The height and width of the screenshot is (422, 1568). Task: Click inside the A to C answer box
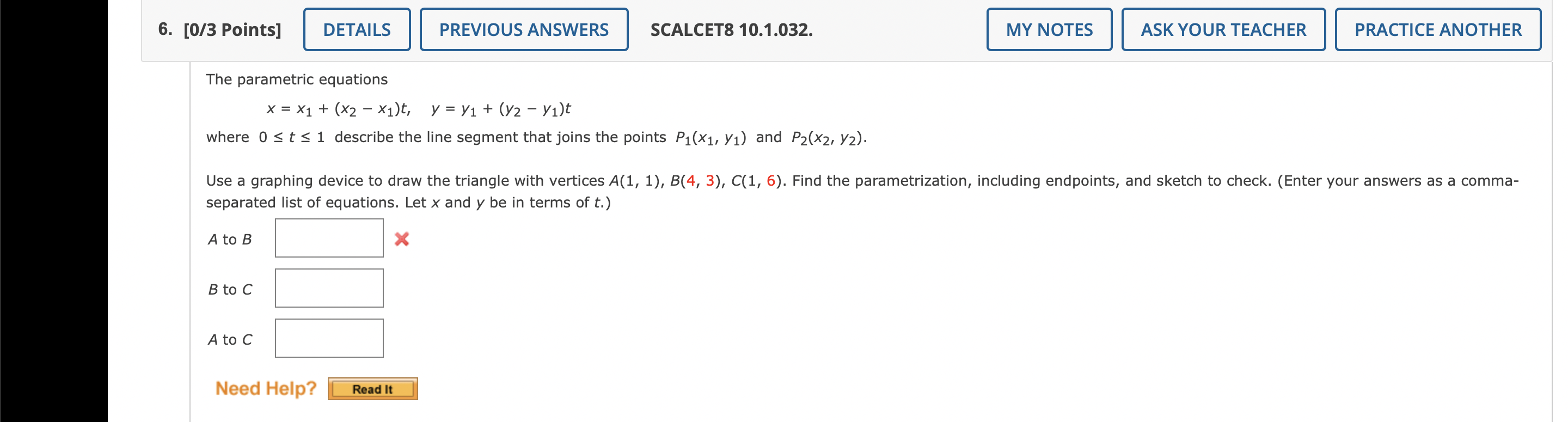tap(329, 338)
